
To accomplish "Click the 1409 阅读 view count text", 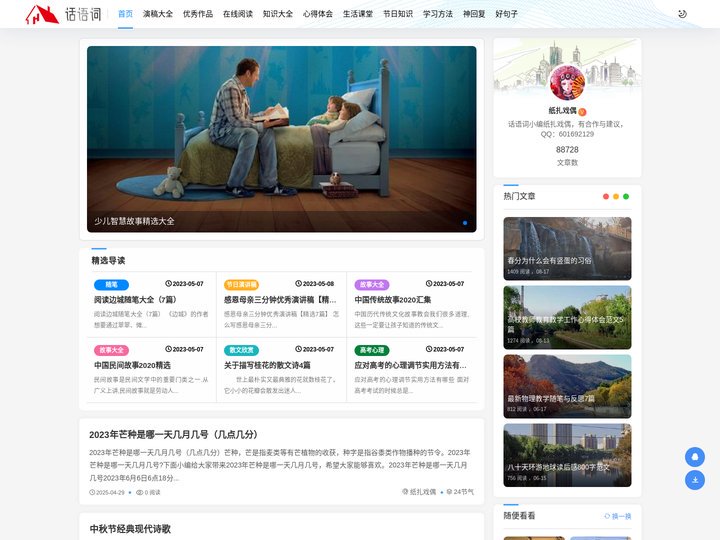I will coord(518,272).
